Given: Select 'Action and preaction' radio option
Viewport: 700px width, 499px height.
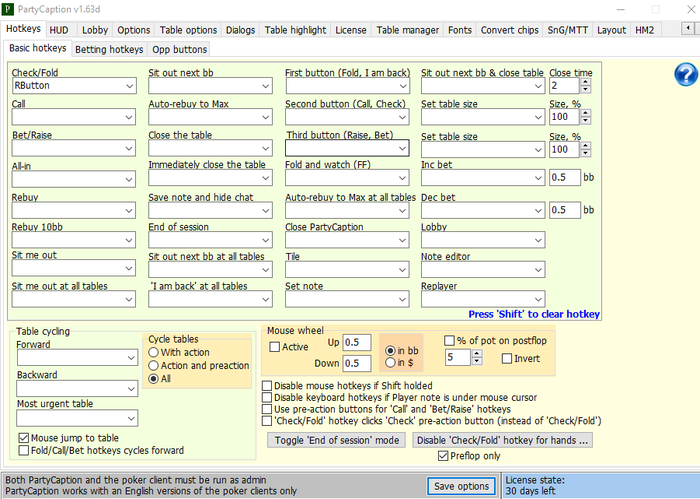Looking at the screenshot, I should pos(154,365).
